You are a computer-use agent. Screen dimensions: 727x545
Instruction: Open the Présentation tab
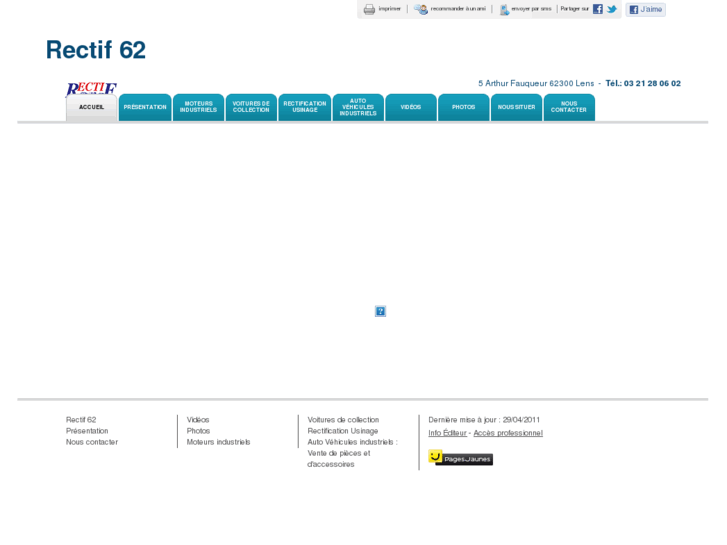145,108
